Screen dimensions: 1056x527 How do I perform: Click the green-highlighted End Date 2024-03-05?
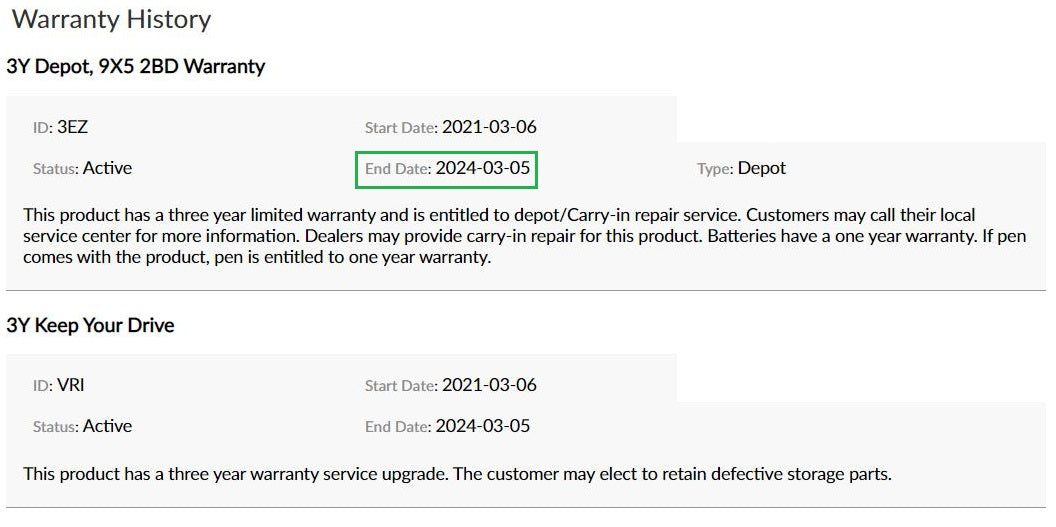click(x=482, y=168)
